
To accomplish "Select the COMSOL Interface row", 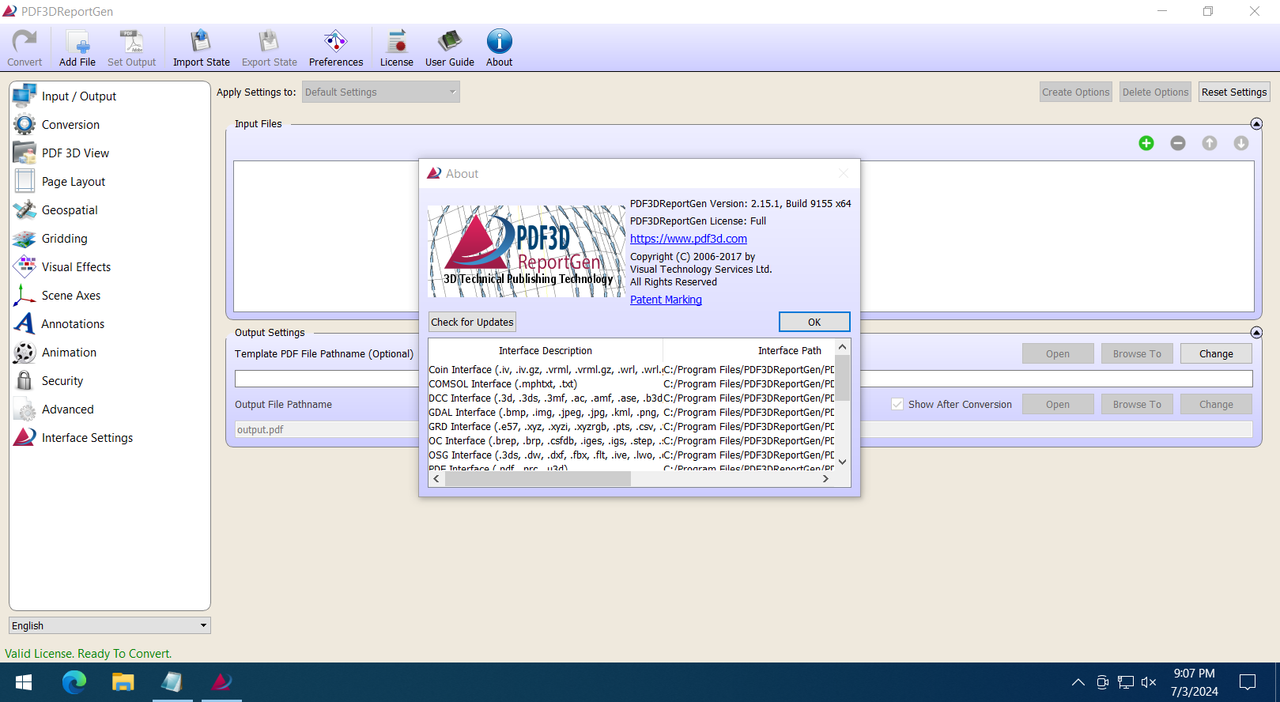I will click(631, 384).
